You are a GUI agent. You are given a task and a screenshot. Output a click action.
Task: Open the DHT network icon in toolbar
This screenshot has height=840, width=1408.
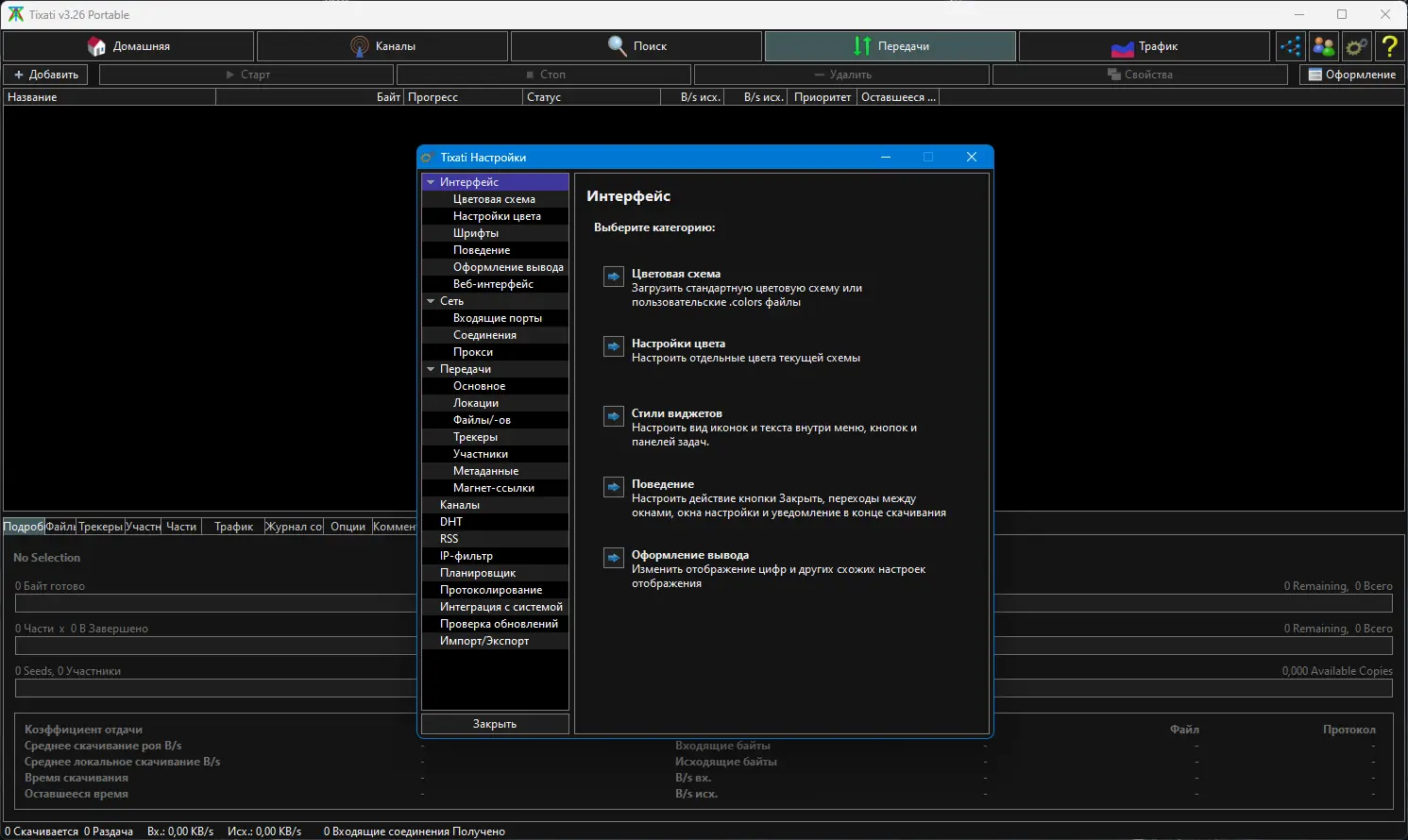click(x=1290, y=46)
